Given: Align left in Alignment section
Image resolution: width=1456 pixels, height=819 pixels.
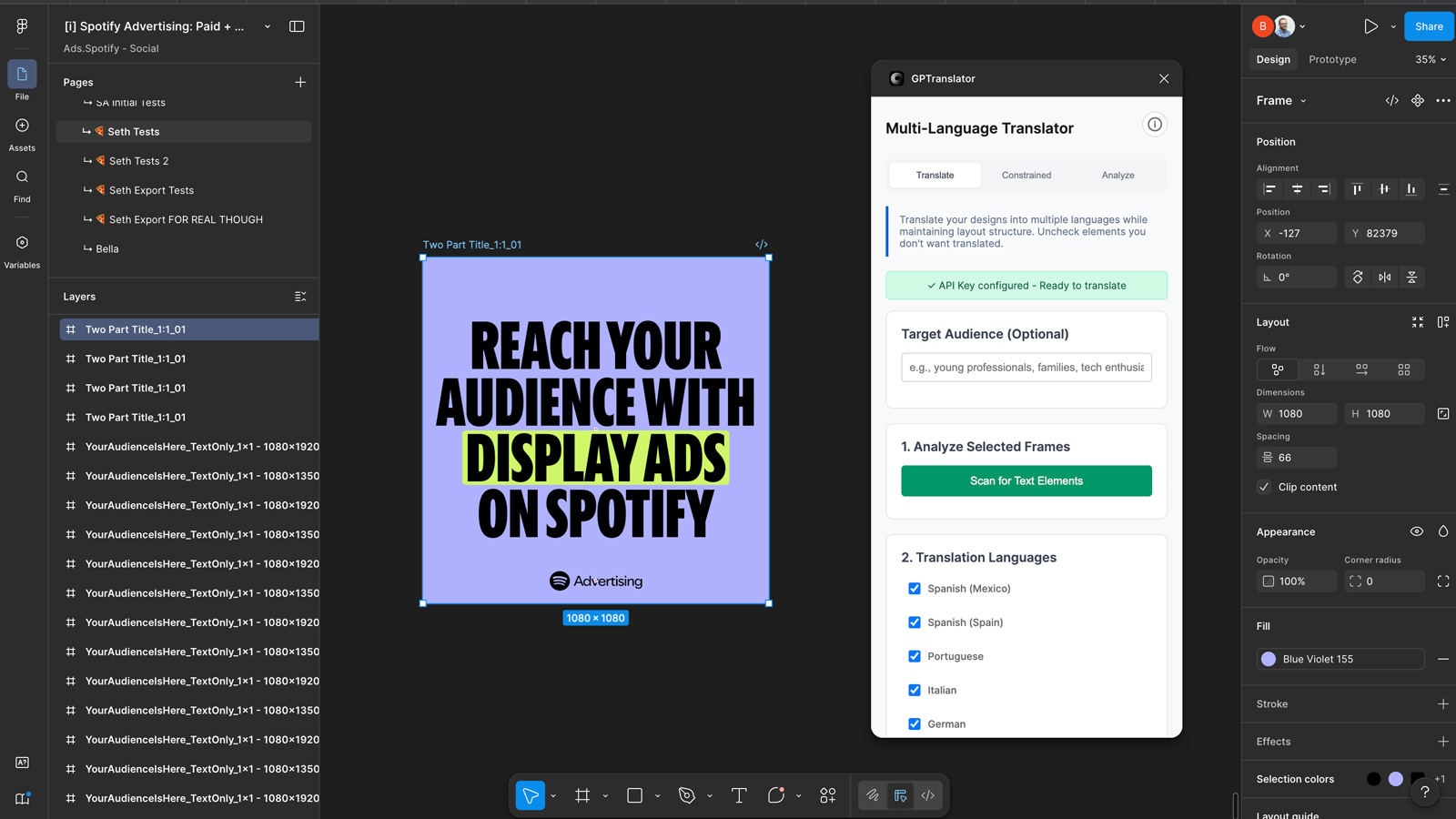Looking at the screenshot, I should click(x=1269, y=189).
